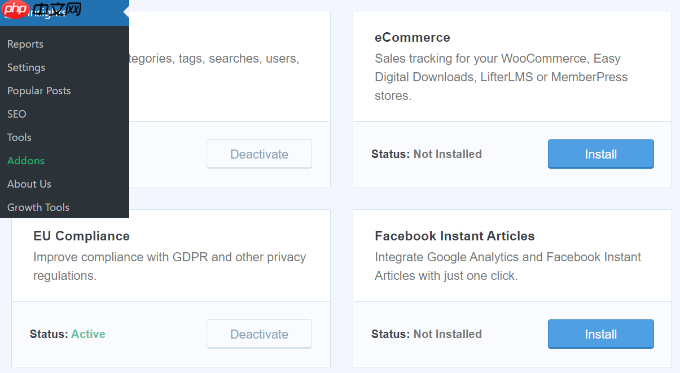Screen dimensions: 680x373
Task: Open Reports in the sidebar menu
Action: (25, 44)
